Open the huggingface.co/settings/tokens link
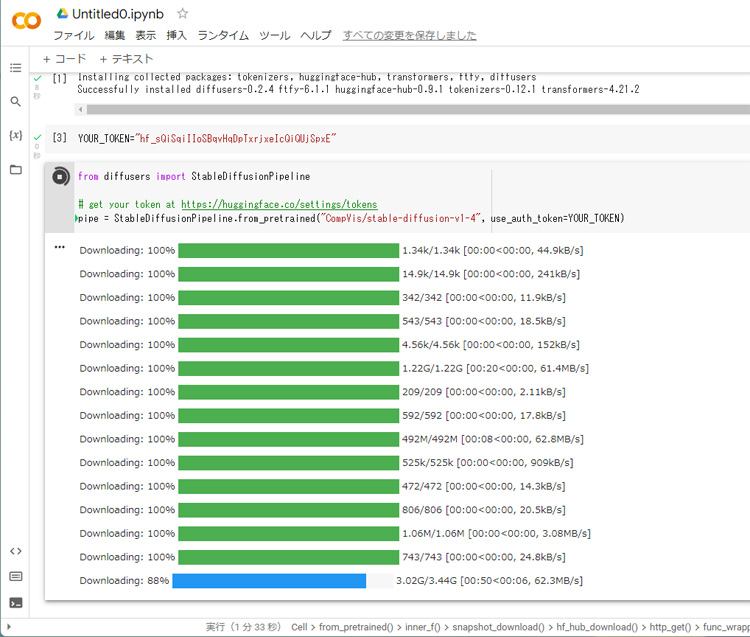The height and width of the screenshot is (637, 750). coord(279,205)
